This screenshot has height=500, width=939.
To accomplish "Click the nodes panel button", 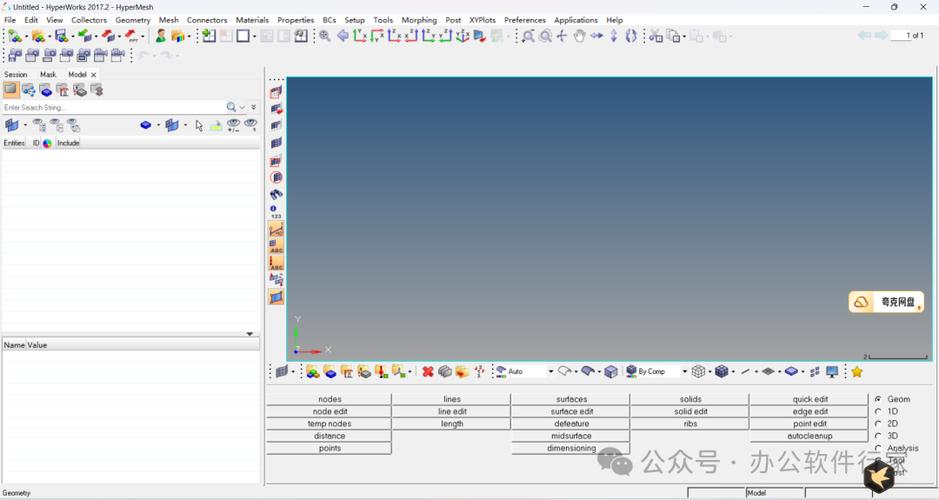I will (x=329, y=399).
